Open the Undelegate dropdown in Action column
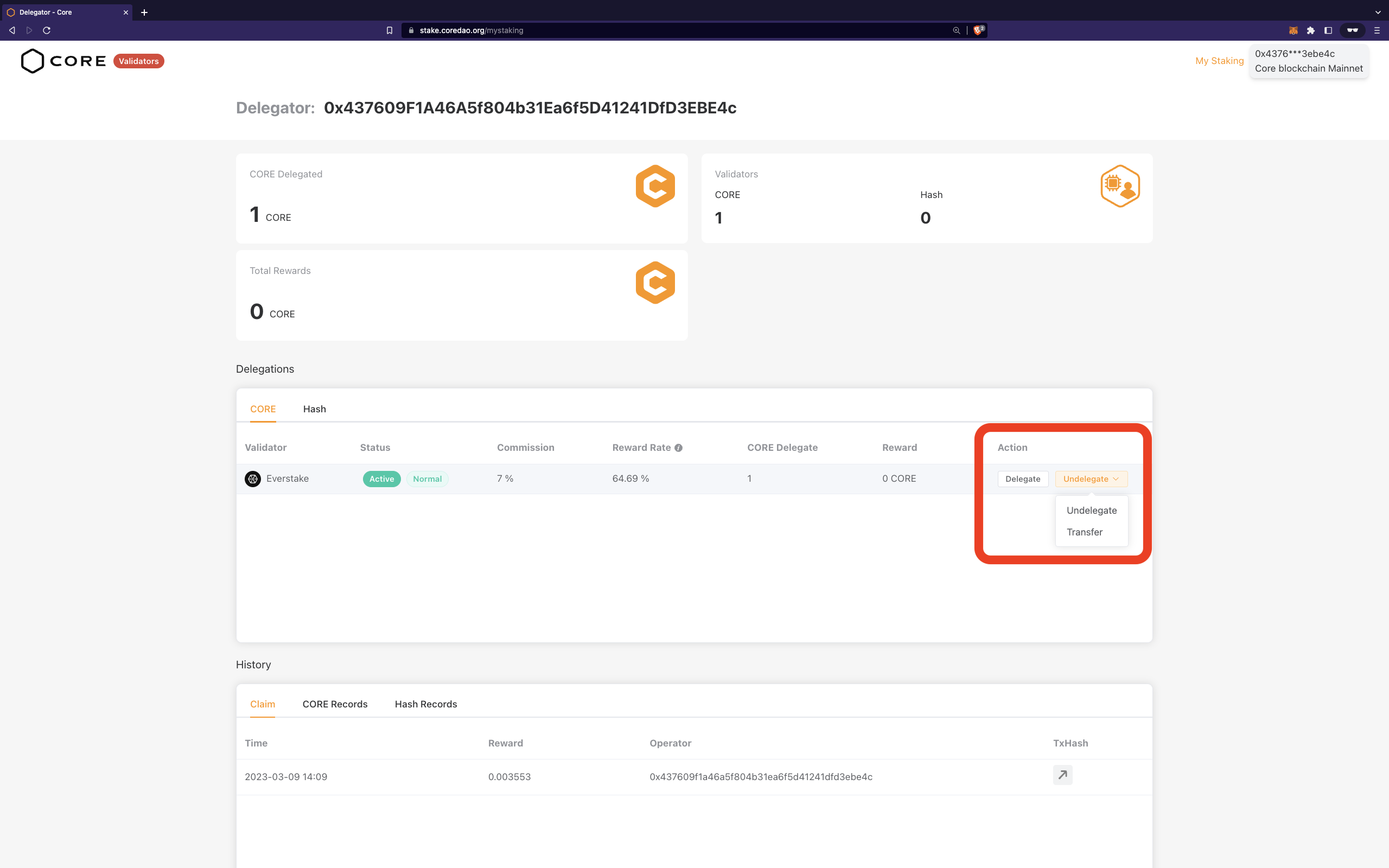The height and width of the screenshot is (868, 1389). (x=1091, y=479)
